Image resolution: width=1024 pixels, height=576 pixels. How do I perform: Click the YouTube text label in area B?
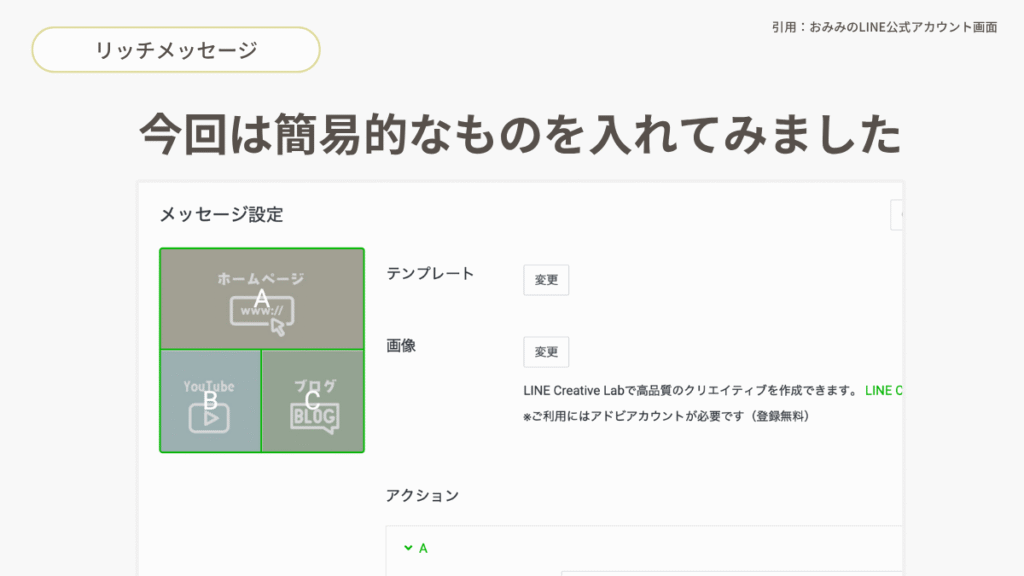click(209, 386)
